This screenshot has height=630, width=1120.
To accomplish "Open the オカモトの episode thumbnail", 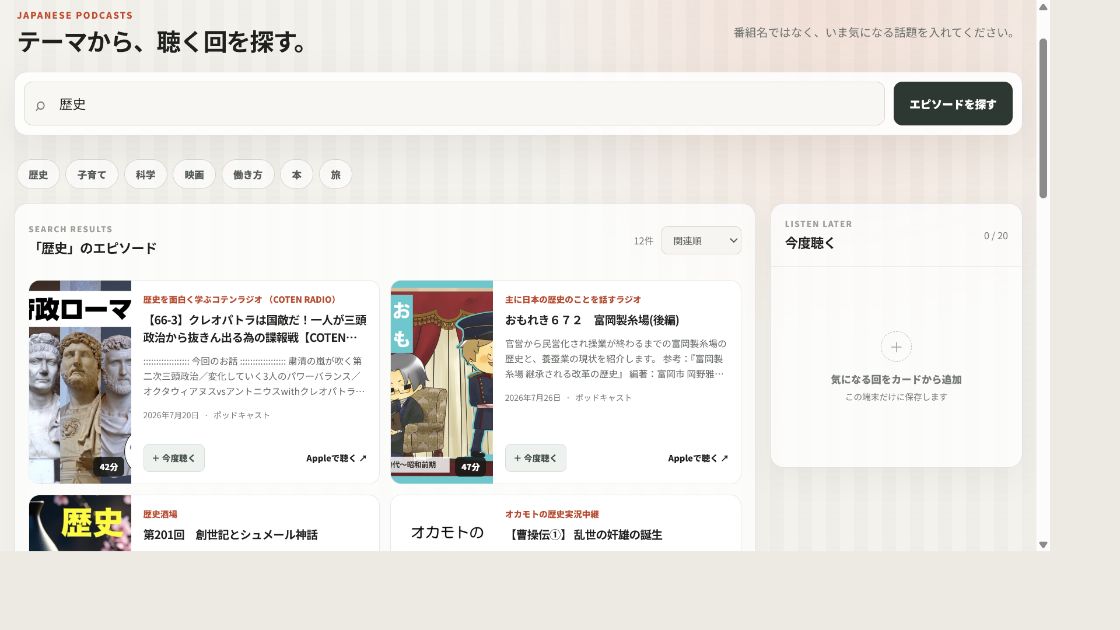I will 441,523.
